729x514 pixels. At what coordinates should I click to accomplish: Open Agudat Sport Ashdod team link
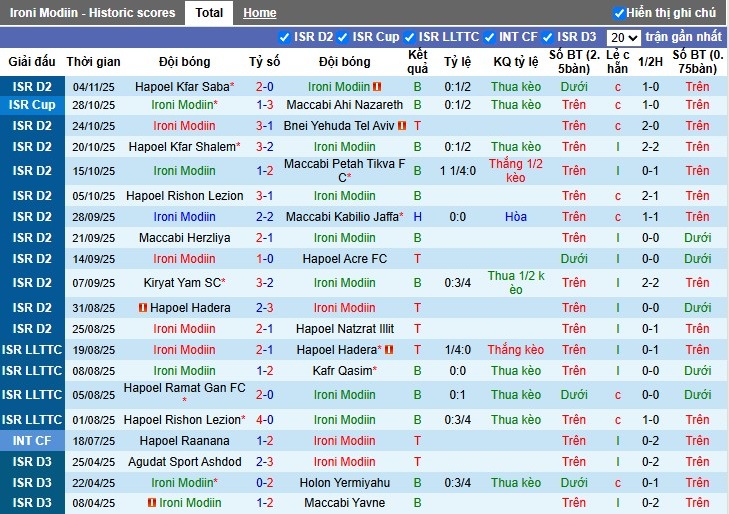[x=185, y=461]
